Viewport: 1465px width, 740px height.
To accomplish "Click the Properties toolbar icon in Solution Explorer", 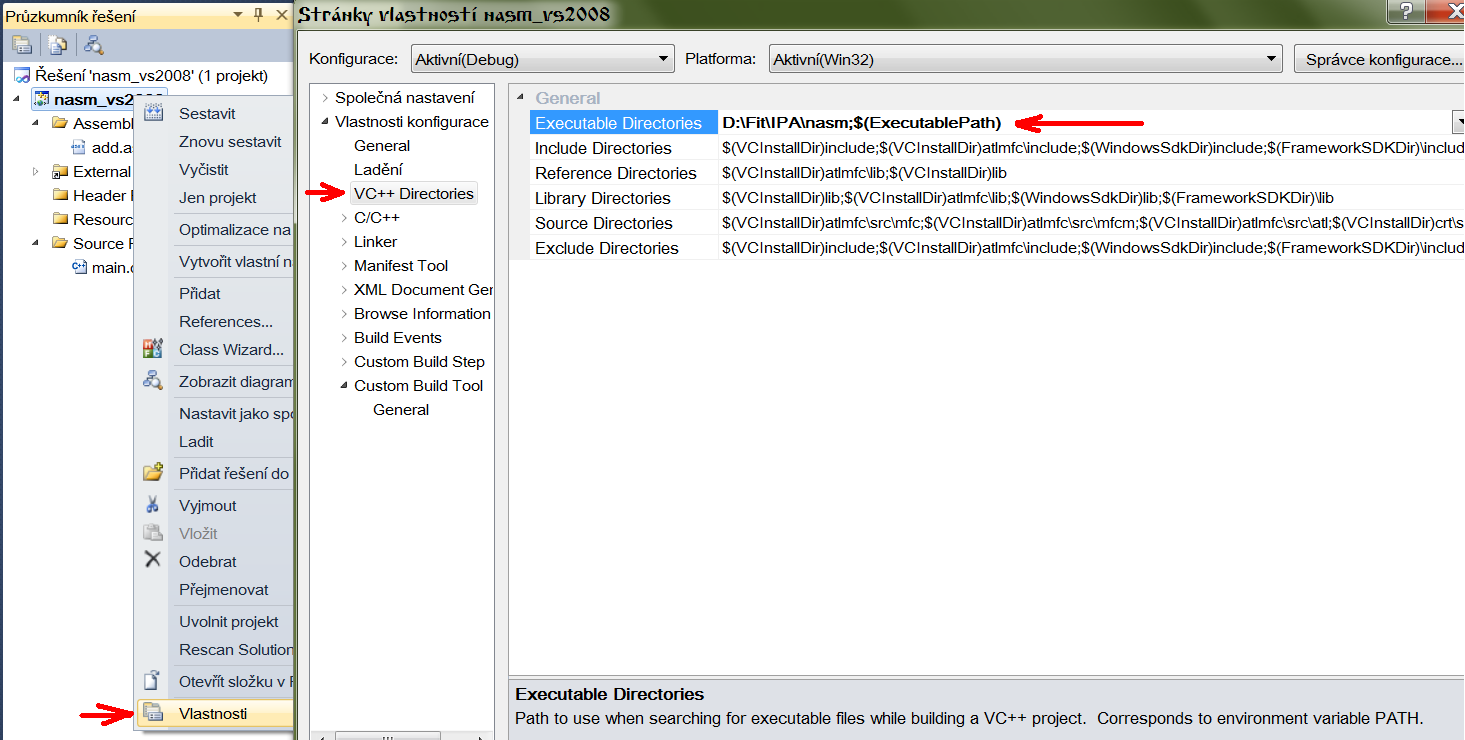I will point(22,45).
